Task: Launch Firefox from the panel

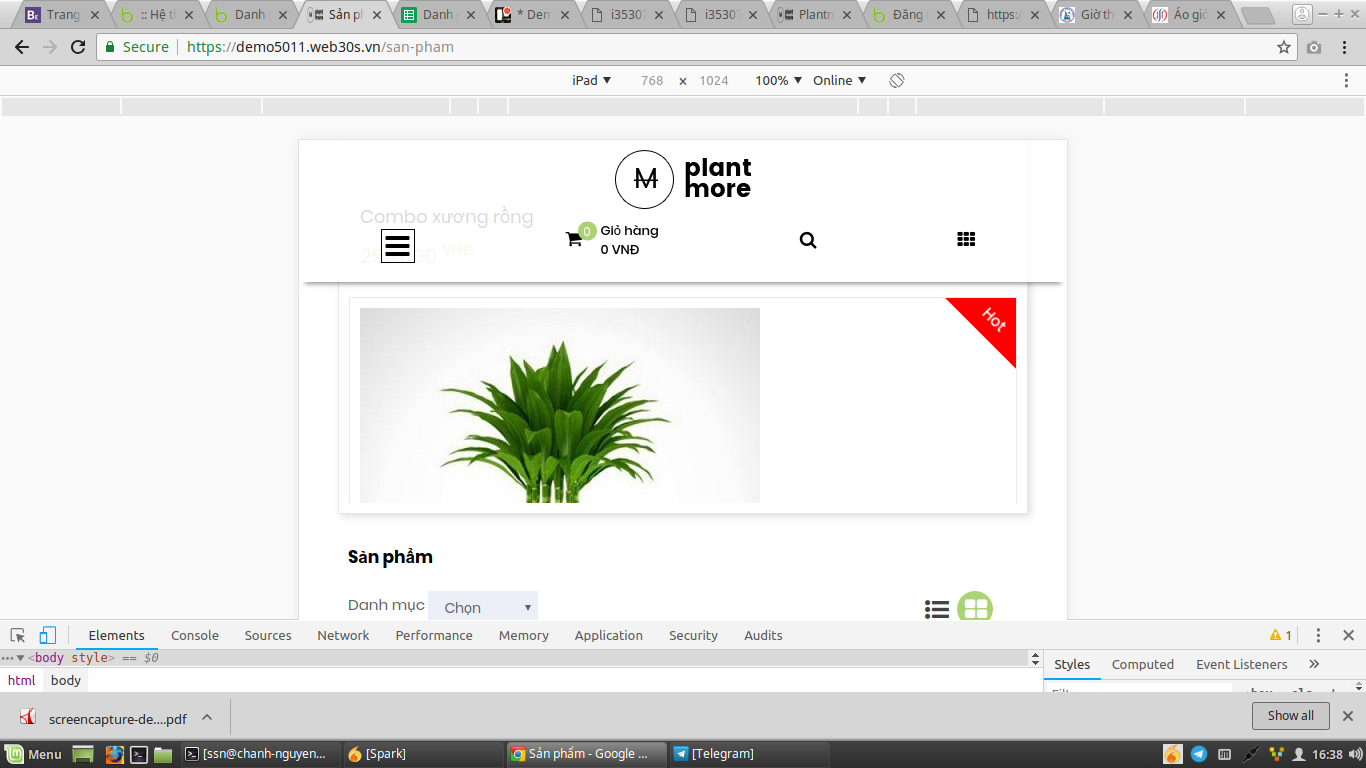Action: [115, 754]
